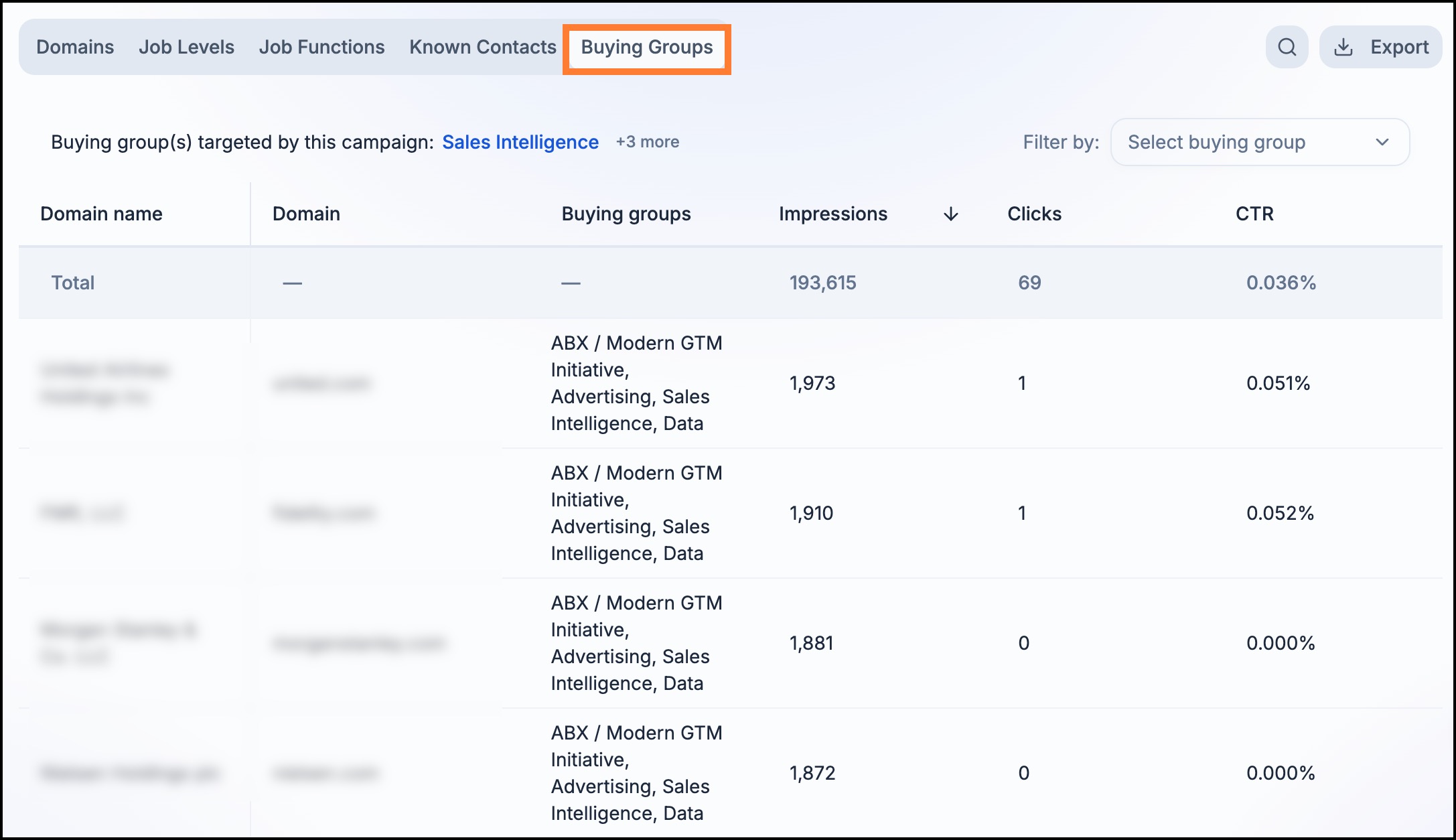The image size is (1456, 840).
Task: Show the +3 more buying groups
Action: click(648, 142)
